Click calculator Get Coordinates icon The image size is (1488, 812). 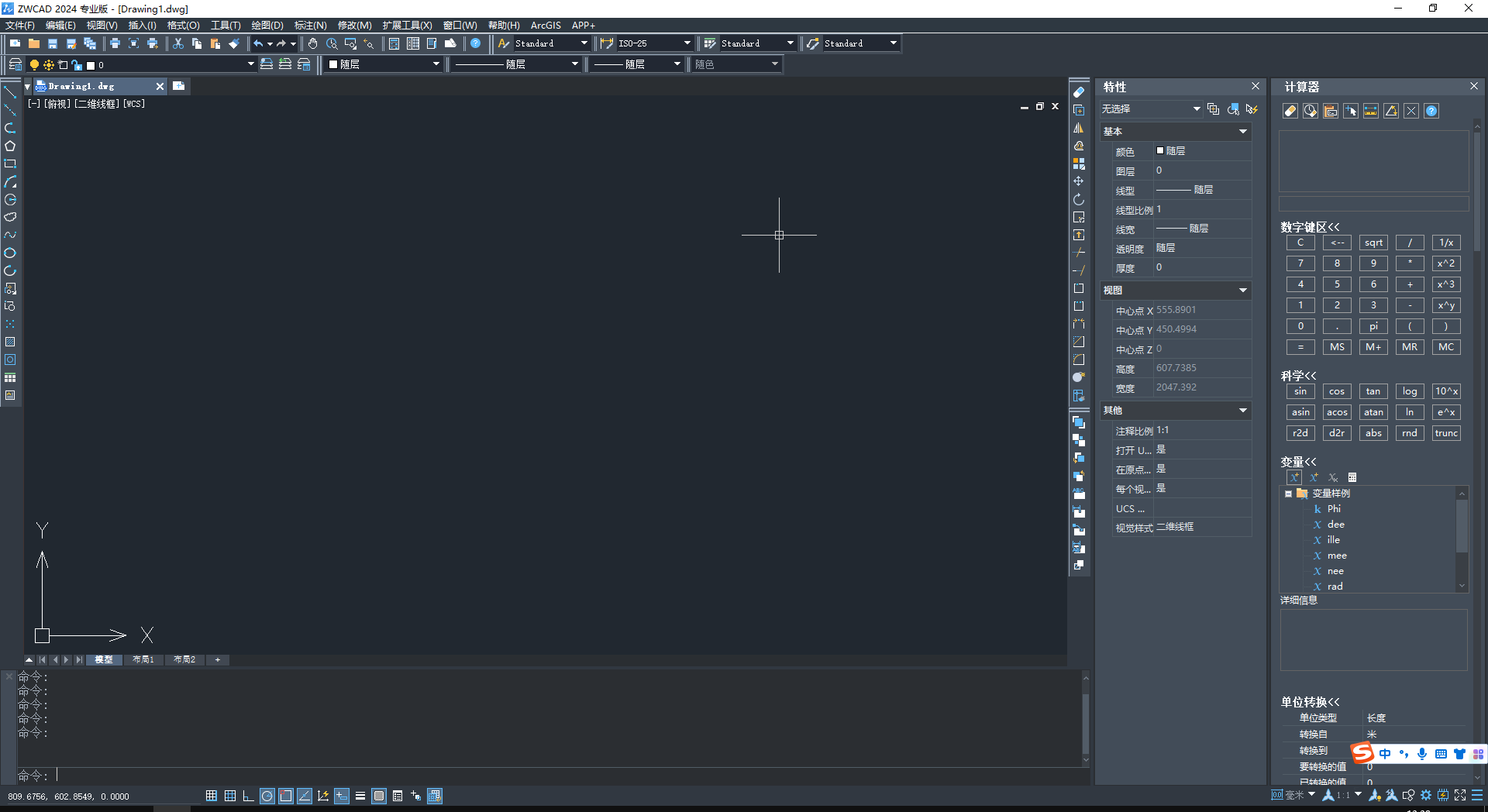click(x=1351, y=111)
